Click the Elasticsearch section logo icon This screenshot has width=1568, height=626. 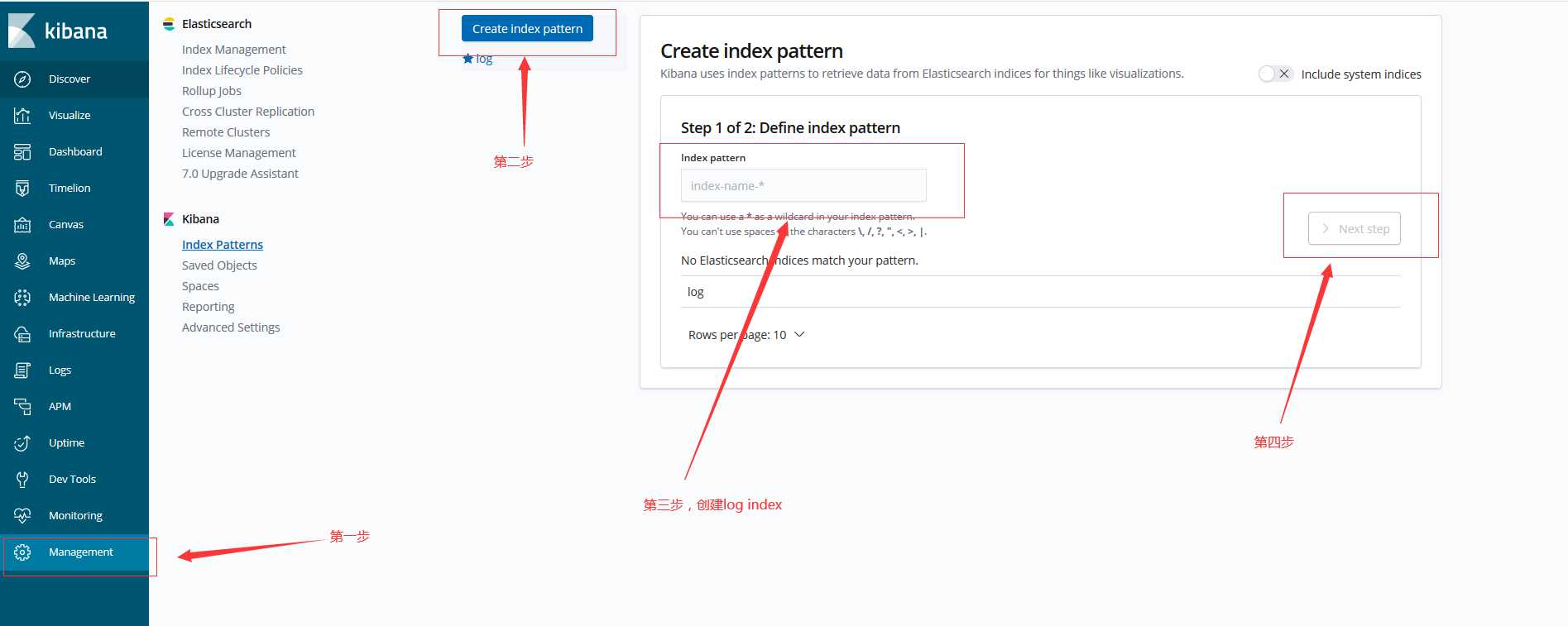tap(169, 24)
